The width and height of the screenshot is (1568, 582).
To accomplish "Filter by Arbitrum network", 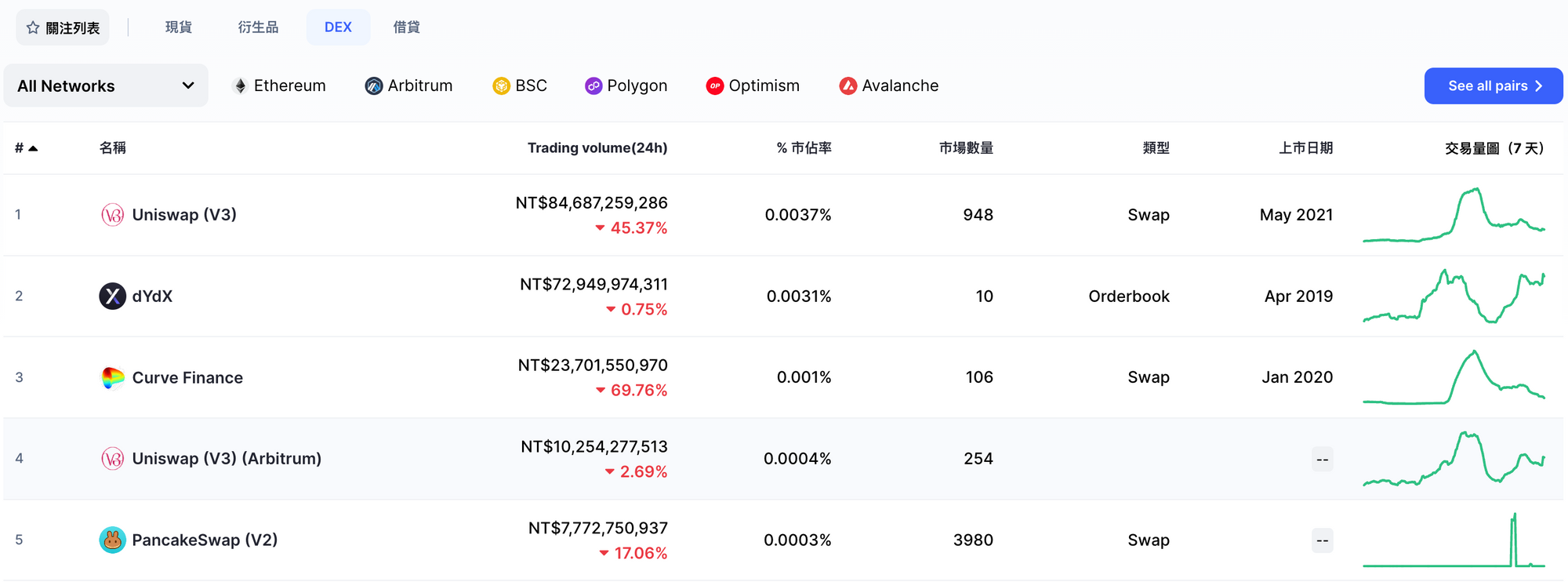I will tap(408, 86).
